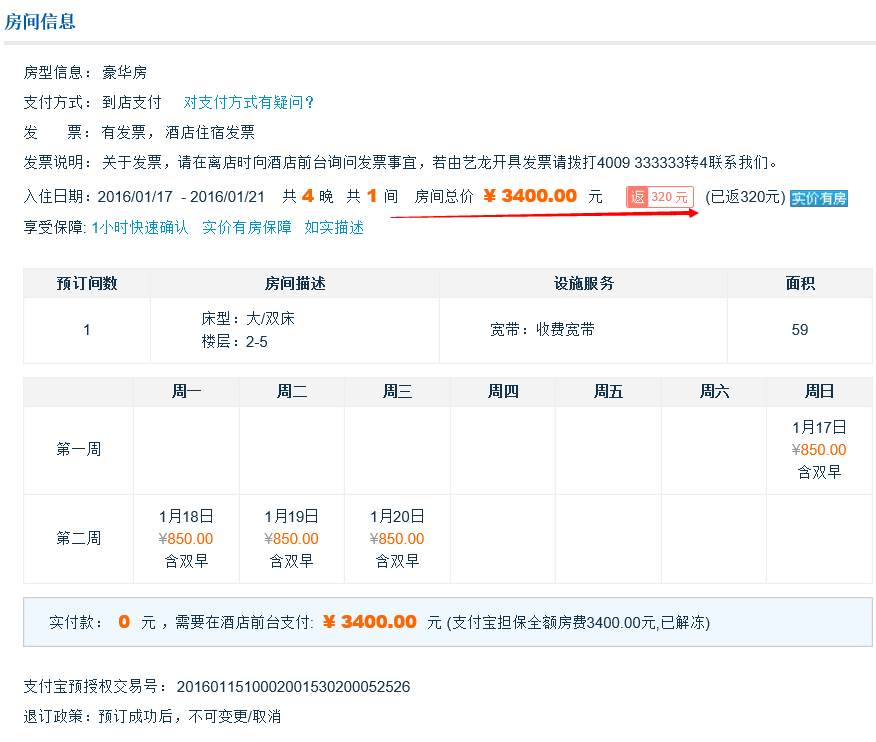Click the 预订间数 column header
The width and height of the screenshot is (876, 742).
click(87, 283)
